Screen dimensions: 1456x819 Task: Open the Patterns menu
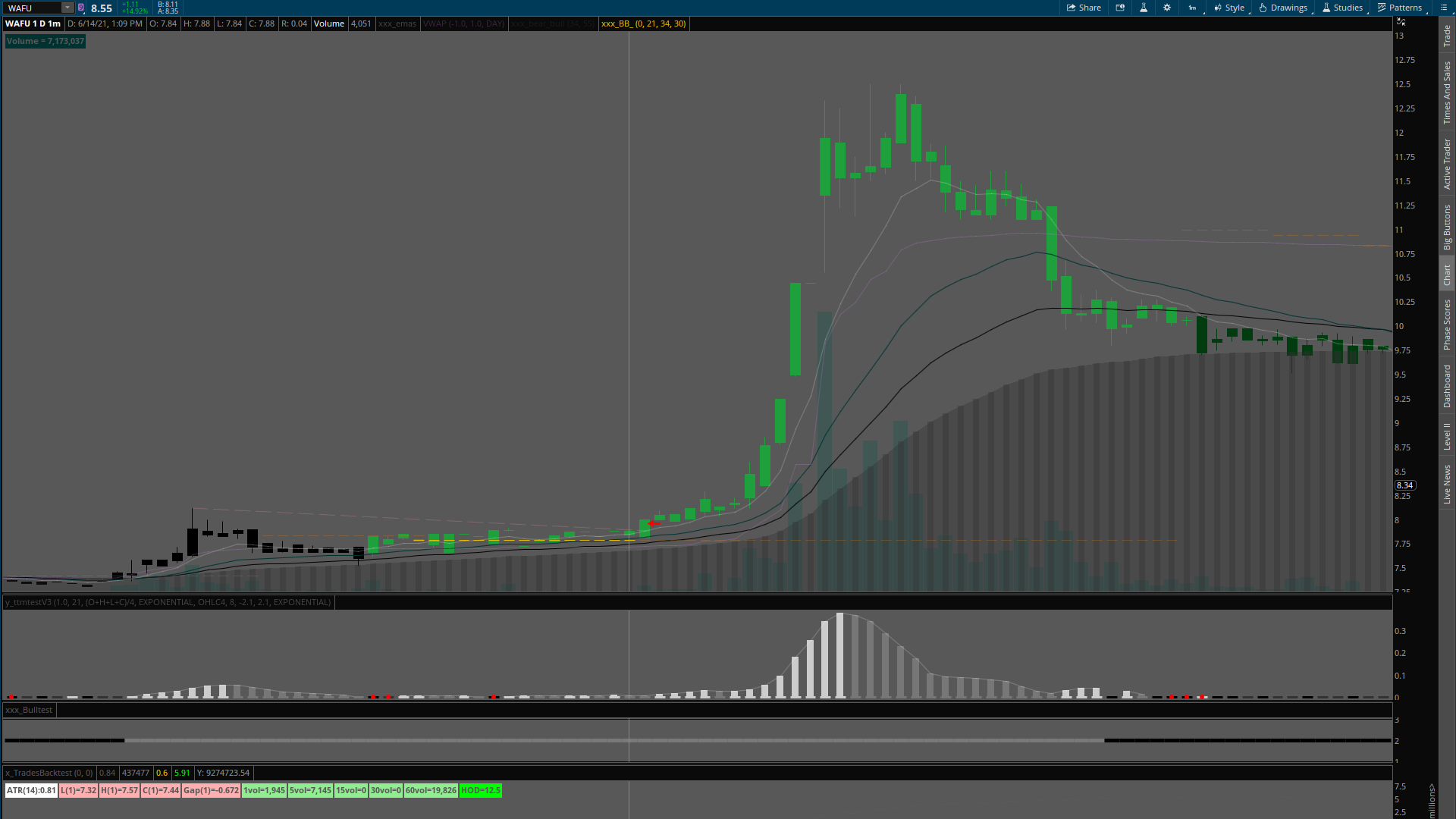pos(1400,8)
